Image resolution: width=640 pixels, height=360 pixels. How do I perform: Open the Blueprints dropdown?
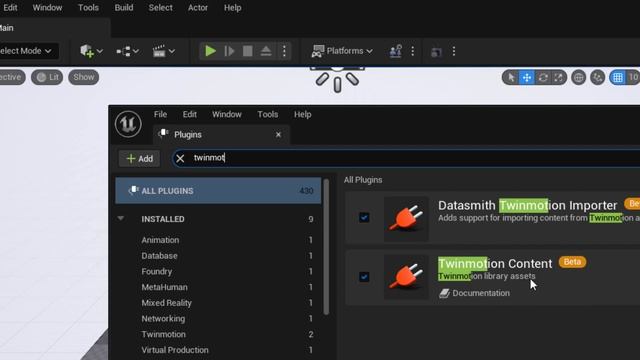[127, 51]
